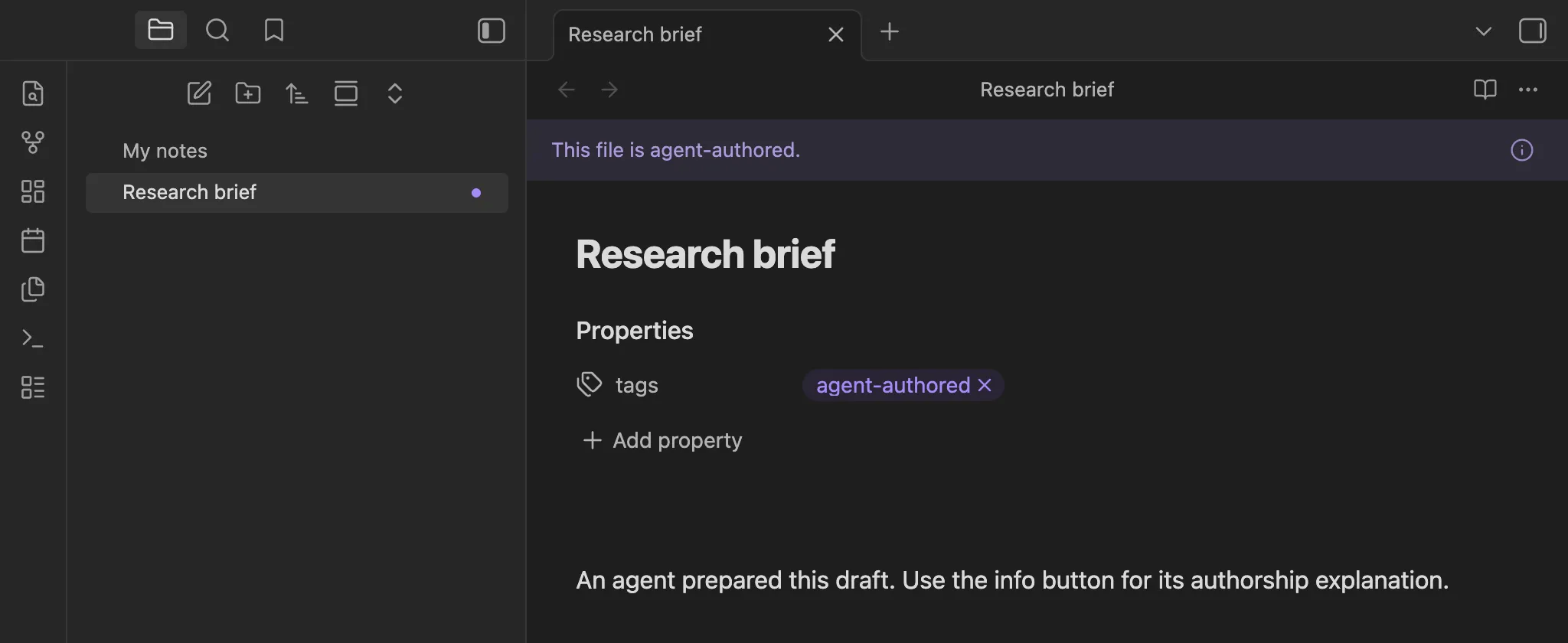Image resolution: width=1568 pixels, height=643 pixels.
Task: Open templates copy-pages ribbon icon
Action: (33, 289)
